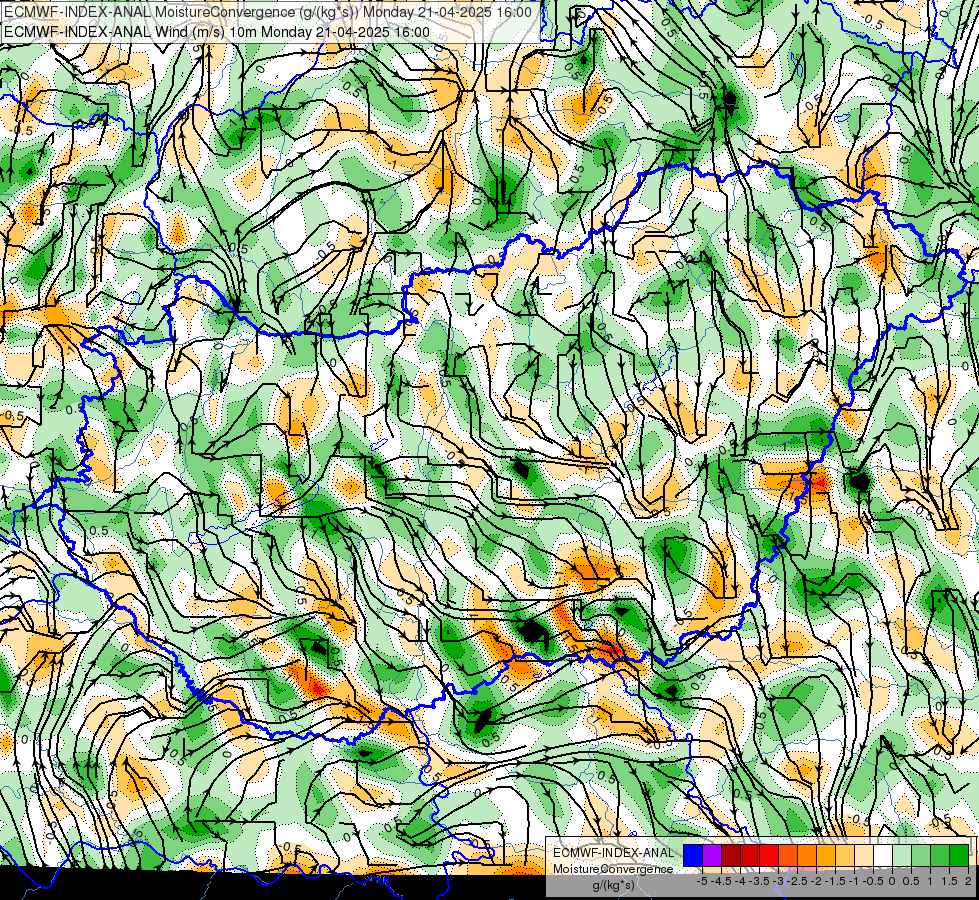Click the legend units g/(kg*s)

(613, 885)
